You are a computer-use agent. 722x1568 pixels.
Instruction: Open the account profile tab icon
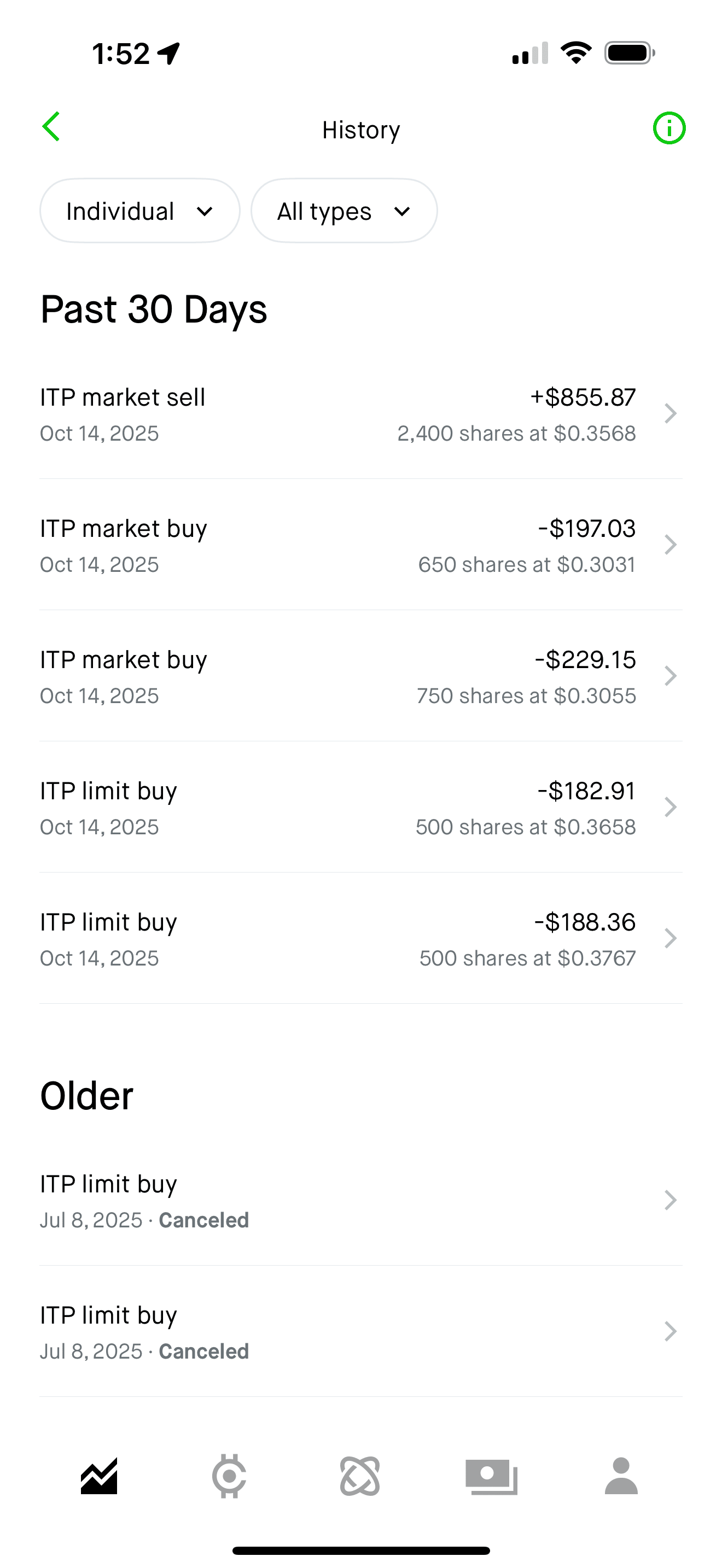(621, 1476)
